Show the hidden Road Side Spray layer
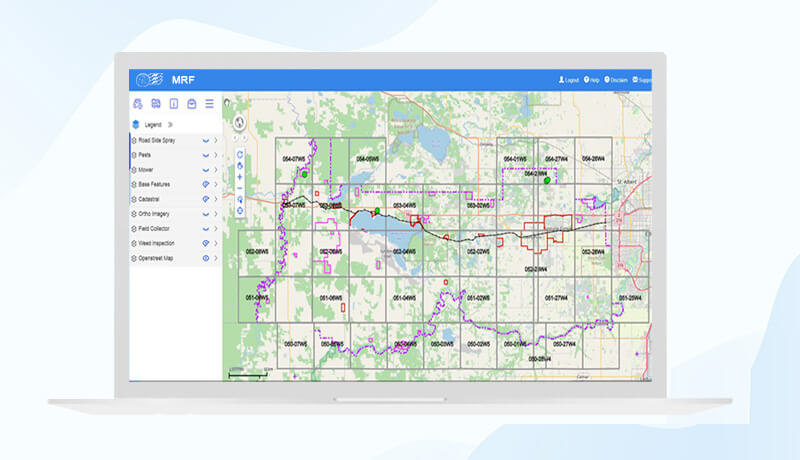 click(x=206, y=141)
